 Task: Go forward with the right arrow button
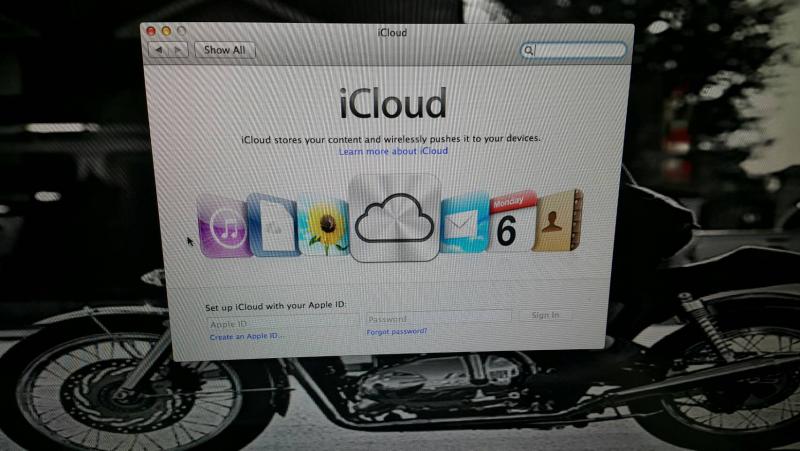[x=179, y=49]
